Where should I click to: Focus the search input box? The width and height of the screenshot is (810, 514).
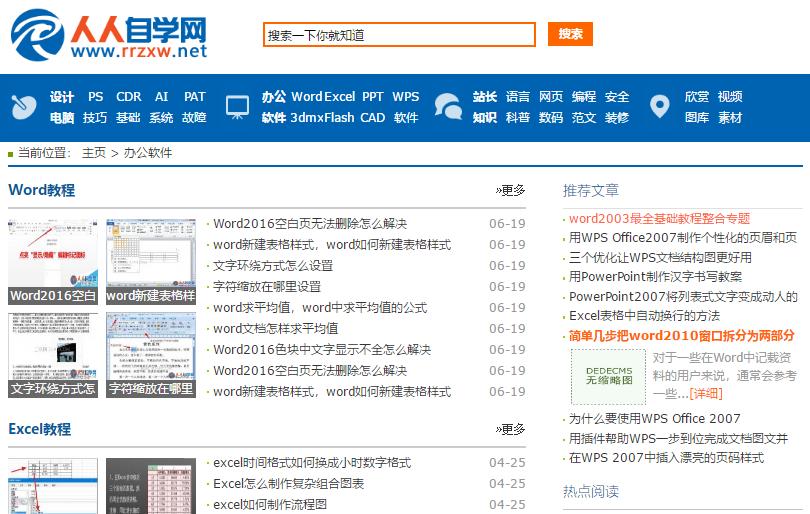tap(399, 35)
